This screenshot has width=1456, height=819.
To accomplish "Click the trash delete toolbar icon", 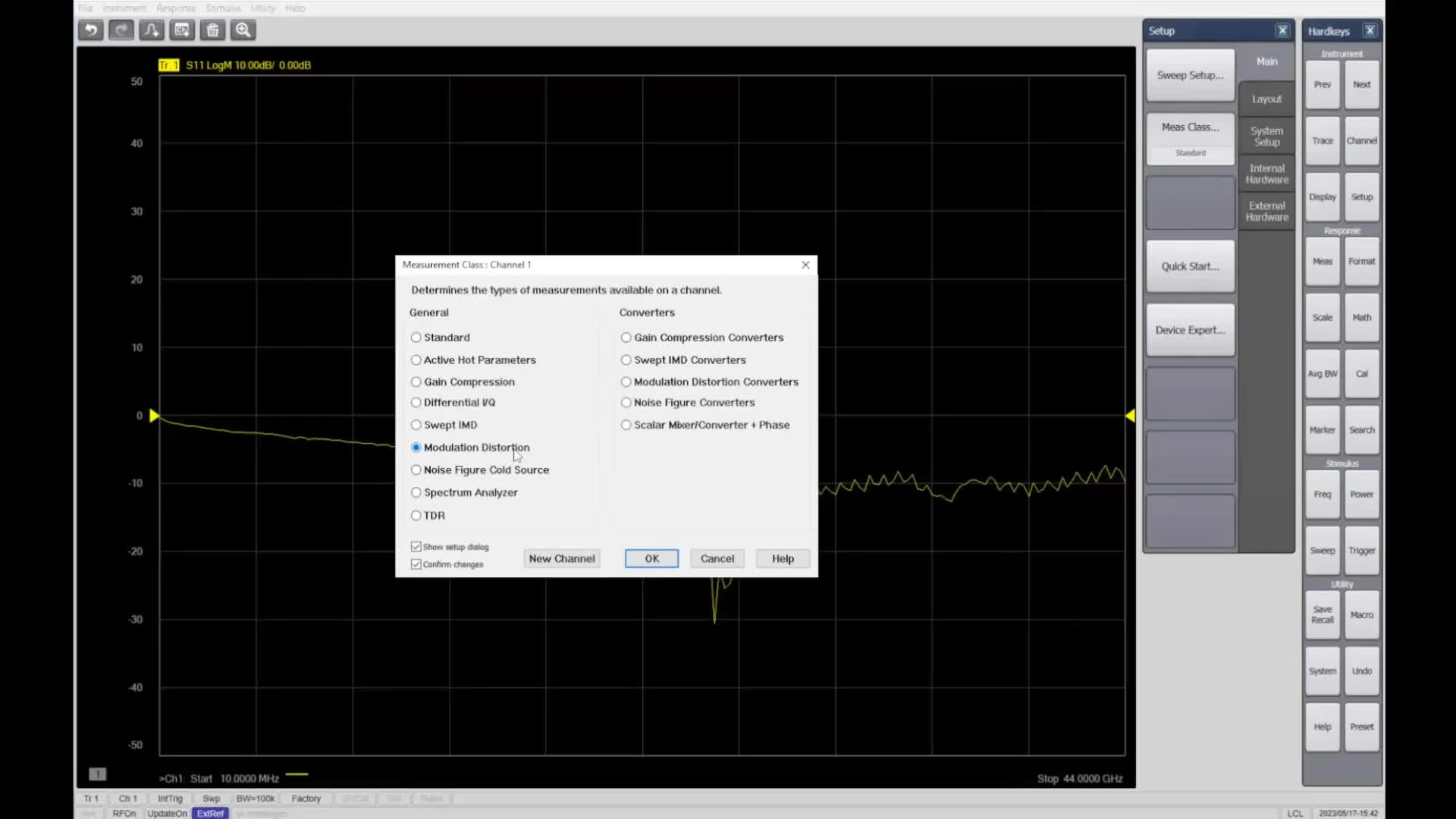I will 213,30.
